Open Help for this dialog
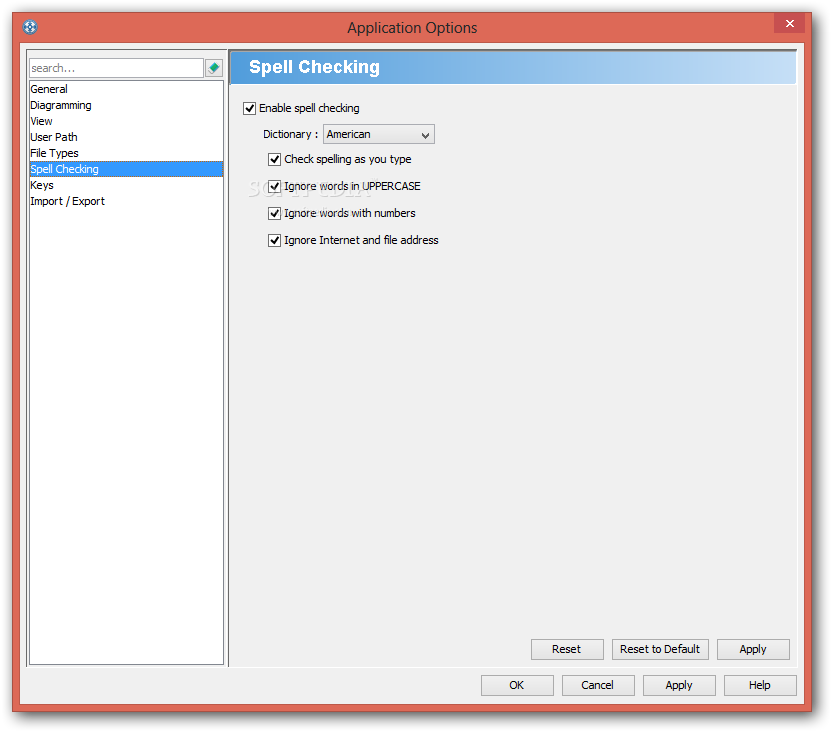 point(760,685)
